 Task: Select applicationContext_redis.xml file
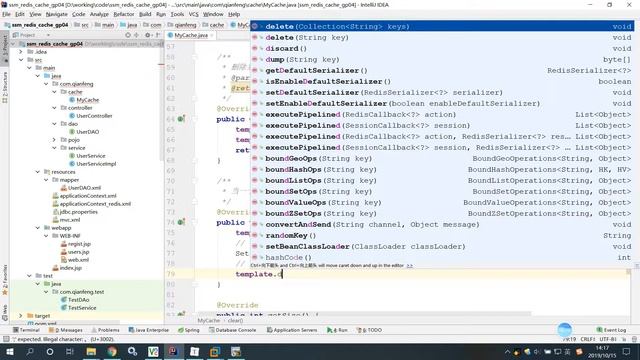point(91,204)
